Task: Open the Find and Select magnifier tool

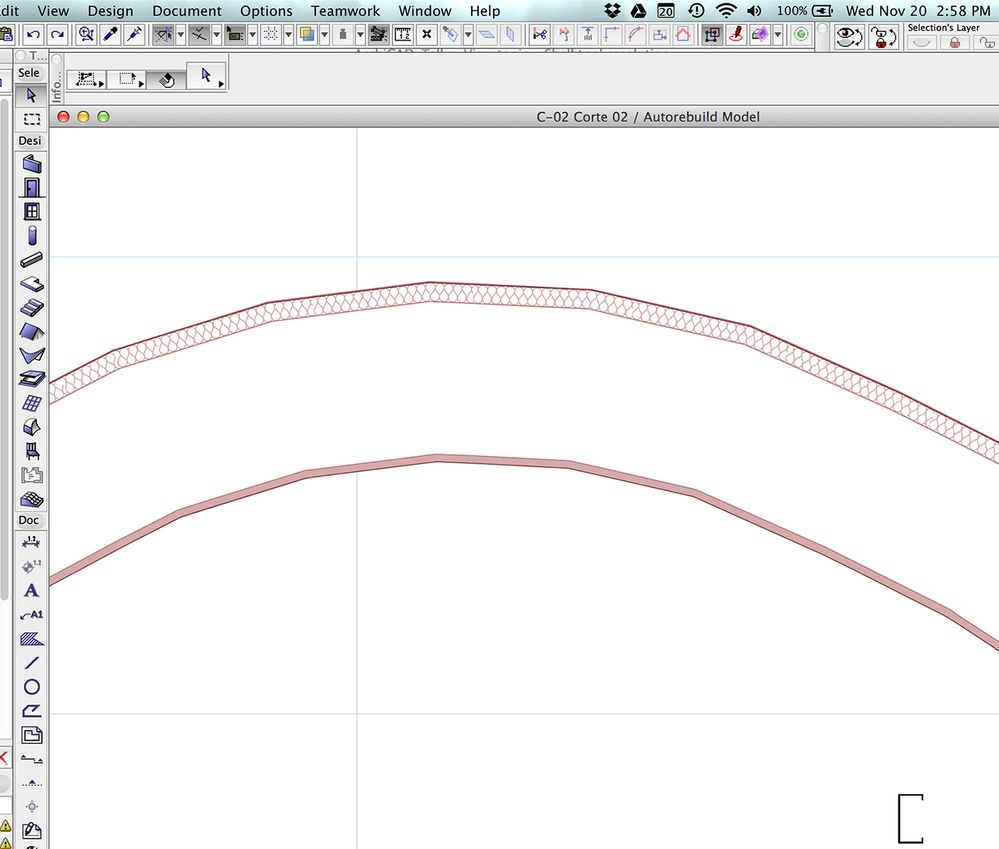Action: (86, 34)
